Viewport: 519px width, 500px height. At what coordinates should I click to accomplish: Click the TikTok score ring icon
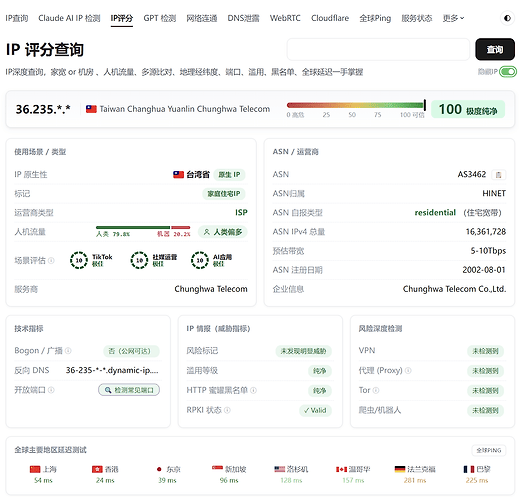click(x=79, y=260)
